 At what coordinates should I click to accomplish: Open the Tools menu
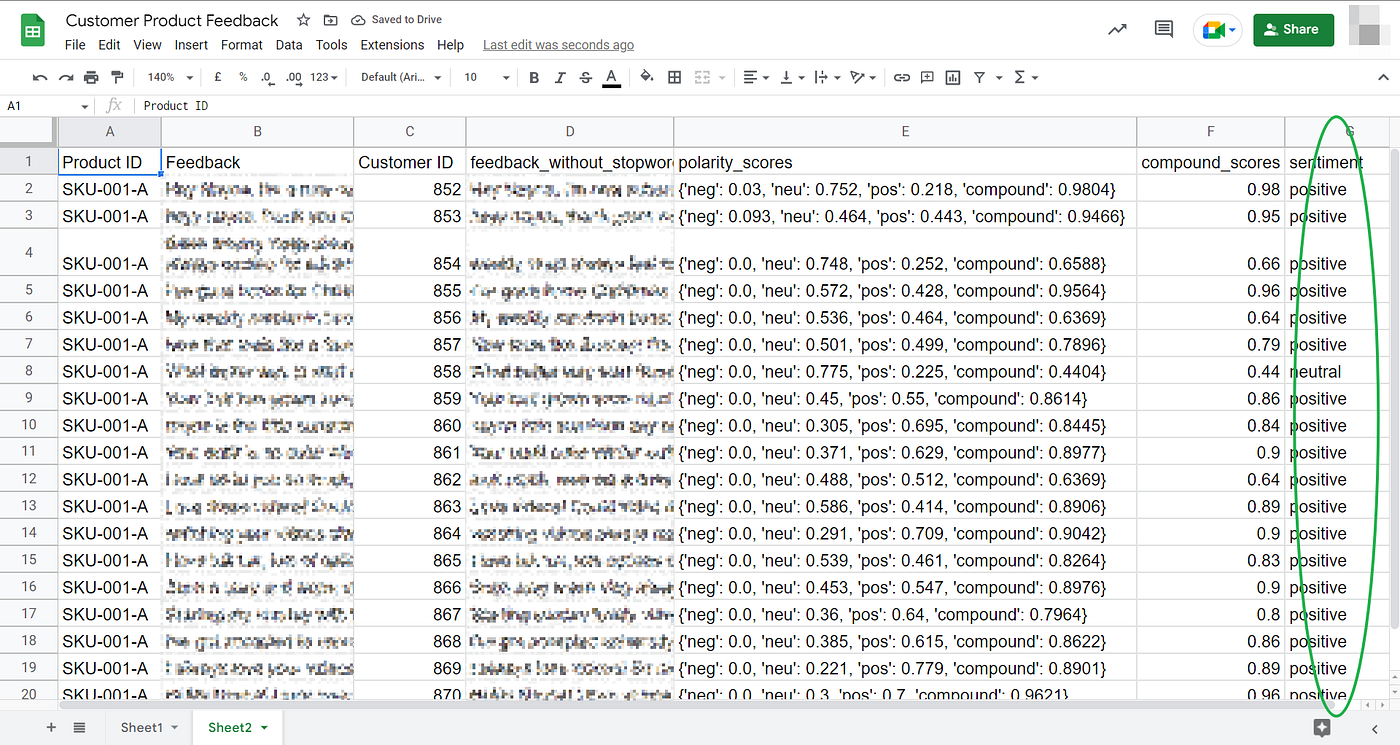coord(331,45)
